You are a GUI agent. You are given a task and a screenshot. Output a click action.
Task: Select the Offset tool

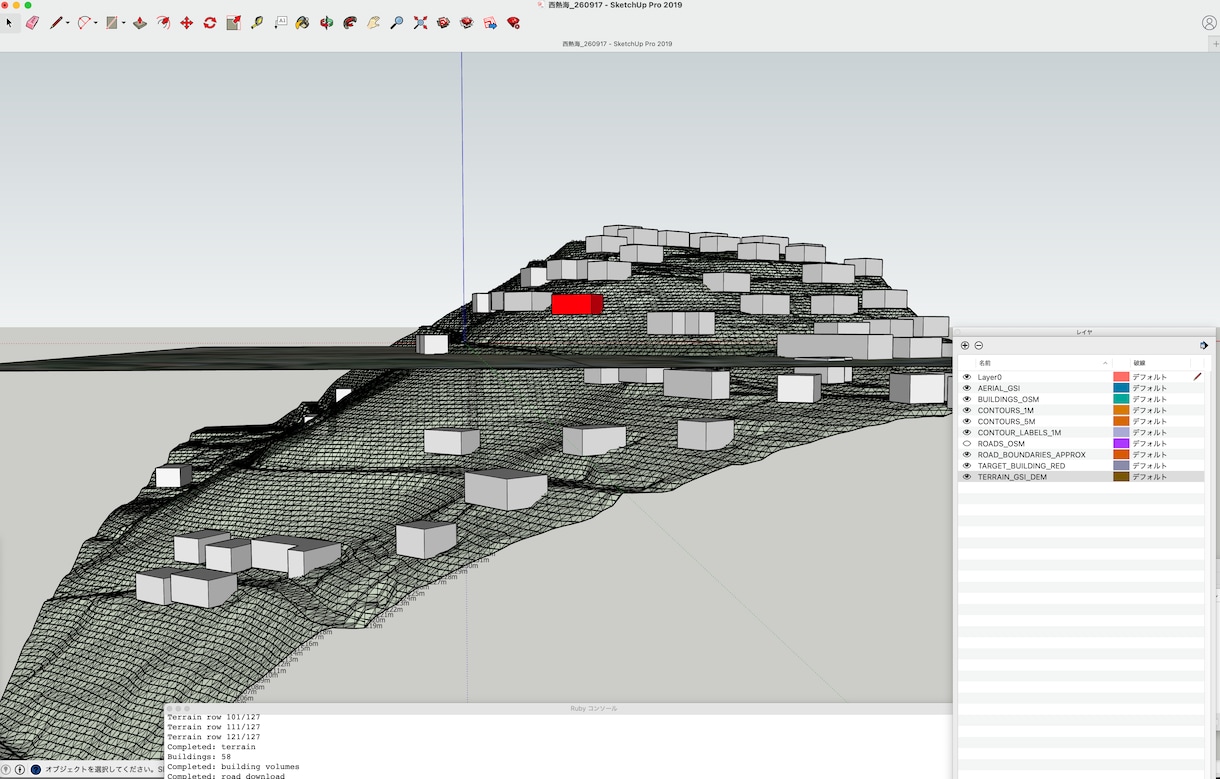click(163, 22)
